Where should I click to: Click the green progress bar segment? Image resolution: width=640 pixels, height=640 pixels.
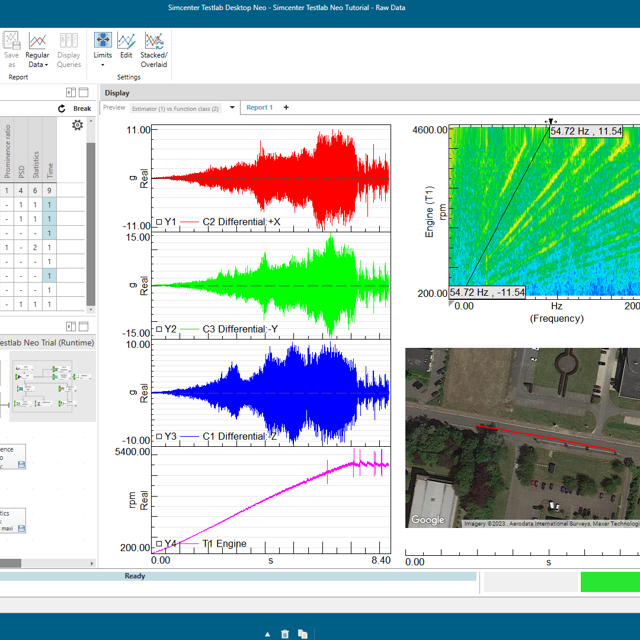(x=610, y=582)
